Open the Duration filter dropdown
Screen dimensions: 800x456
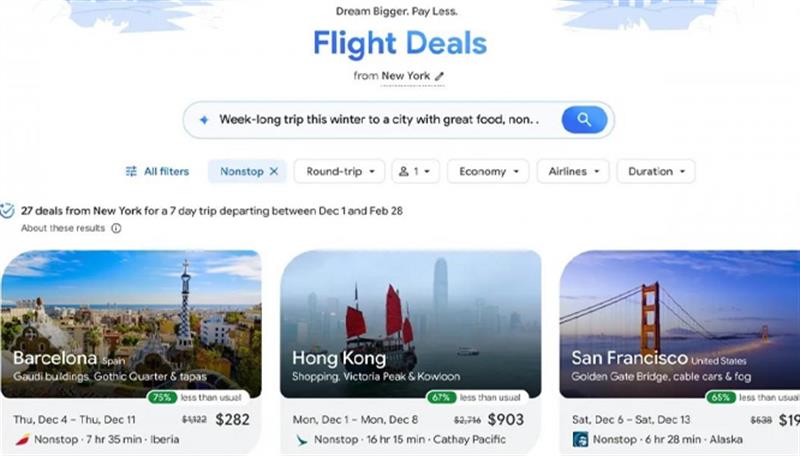[656, 171]
